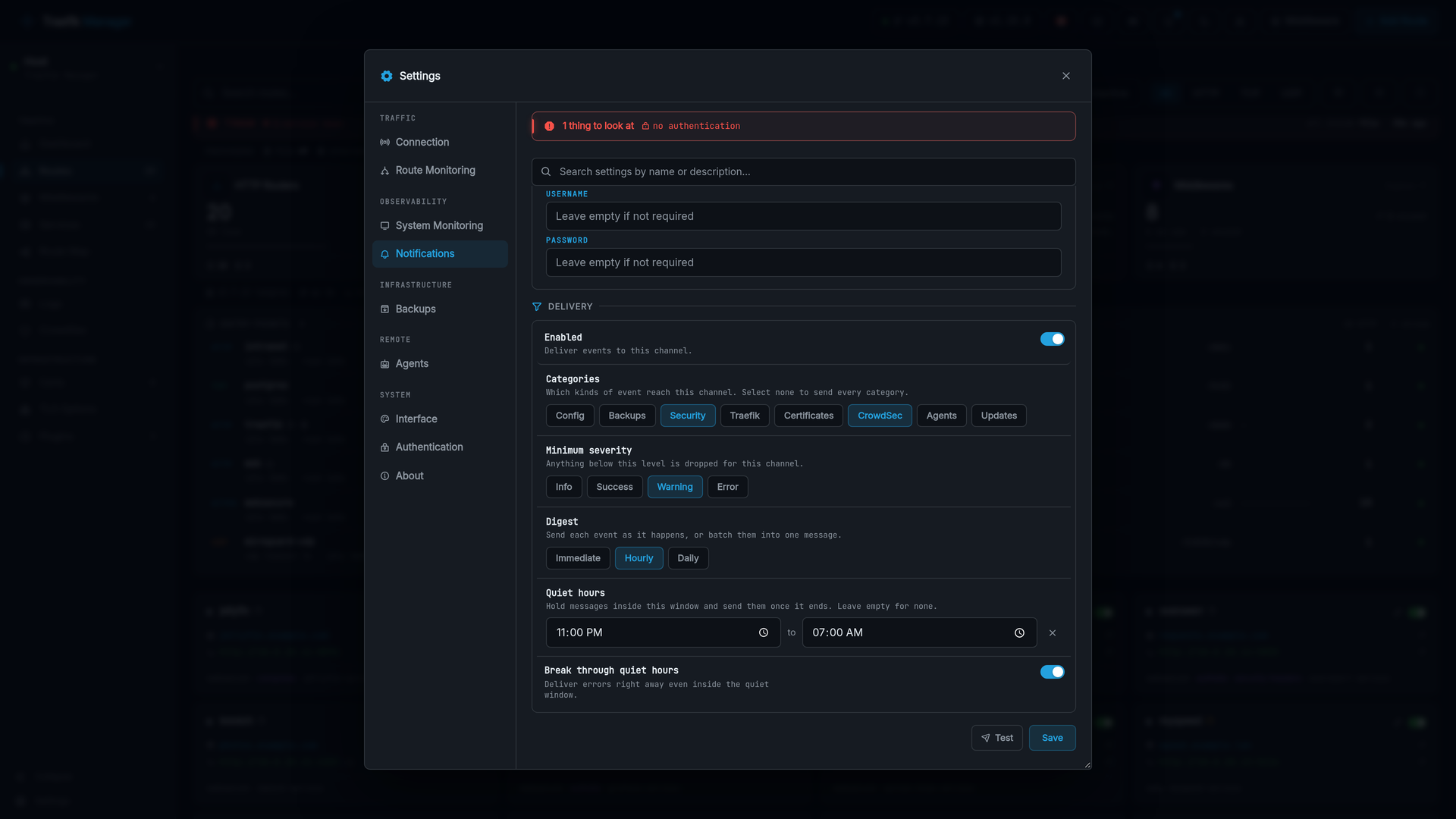Set digest to Daily
1456x819 pixels.
(x=688, y=558)
